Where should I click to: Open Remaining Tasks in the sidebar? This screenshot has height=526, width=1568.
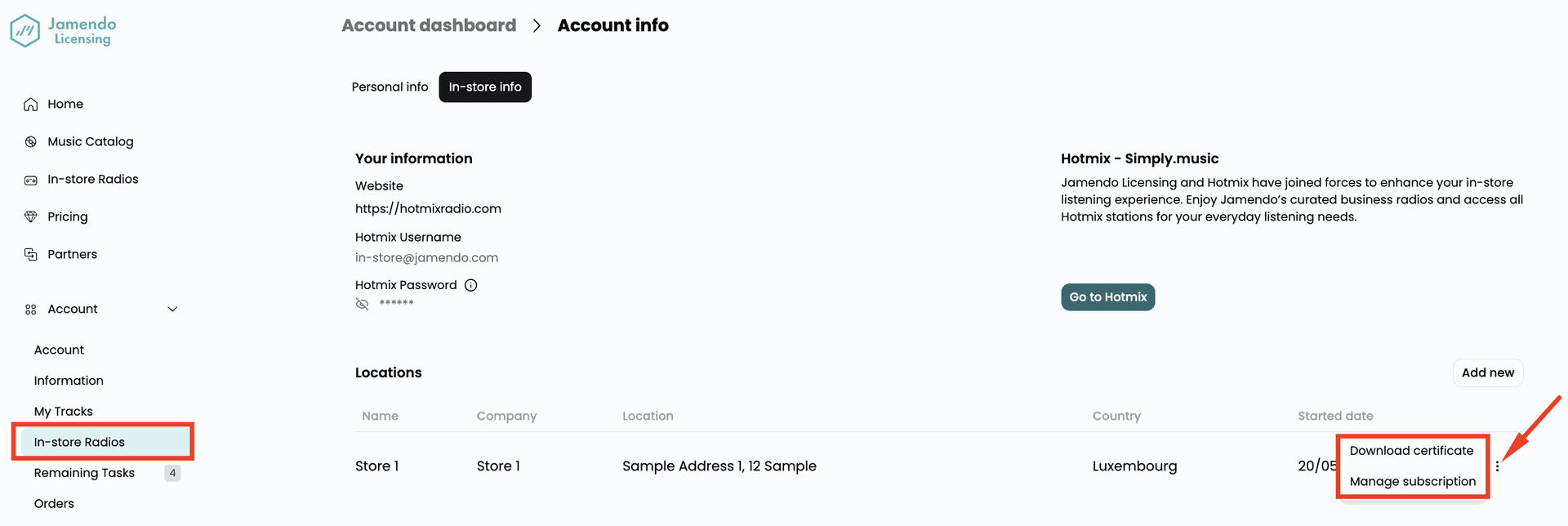click(x=84, y=473)
